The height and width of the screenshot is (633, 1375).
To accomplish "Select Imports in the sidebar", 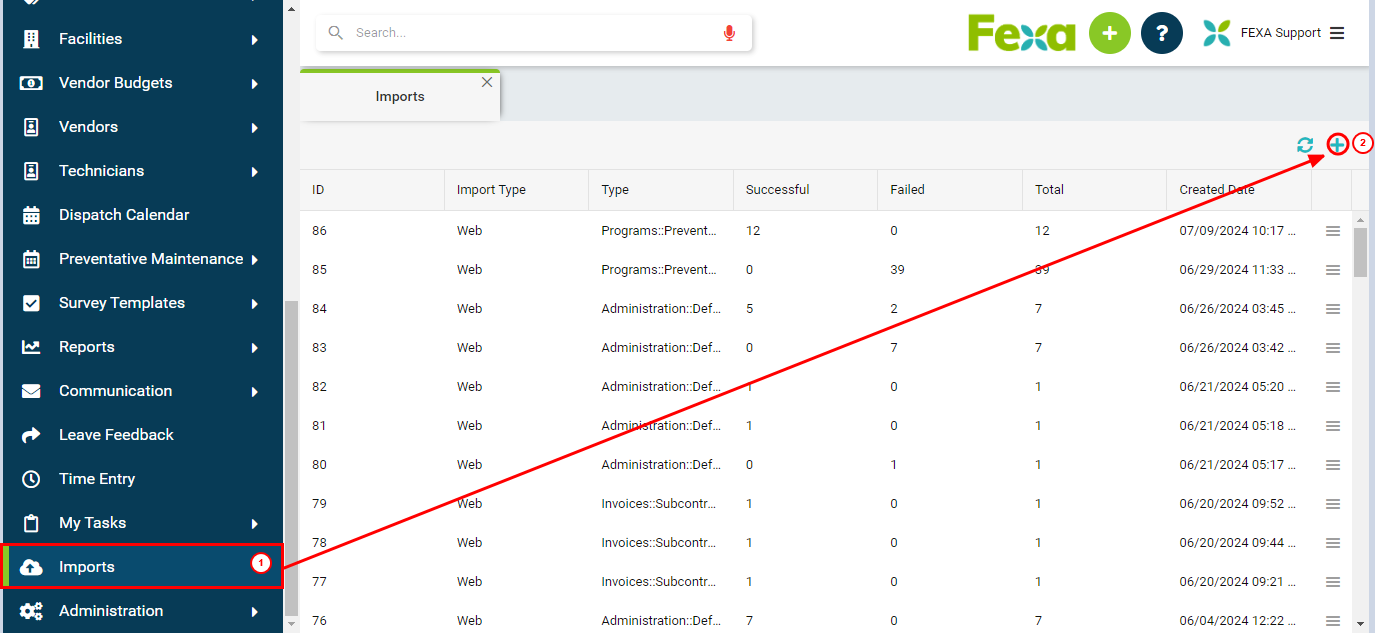I will point(87,567).
